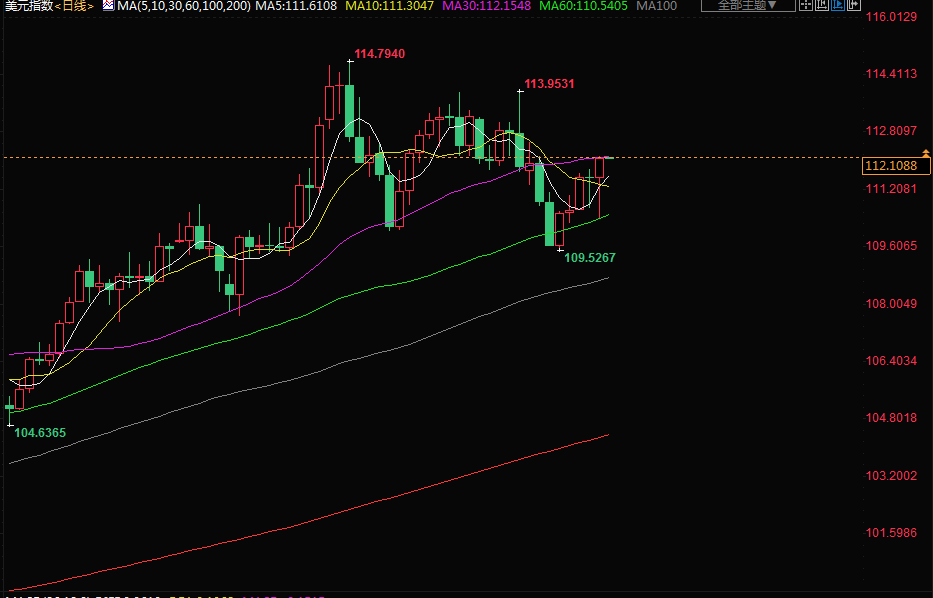Click the 114.7940 high price marker
This screenshot has width=933, height=598.
point(380,53)
